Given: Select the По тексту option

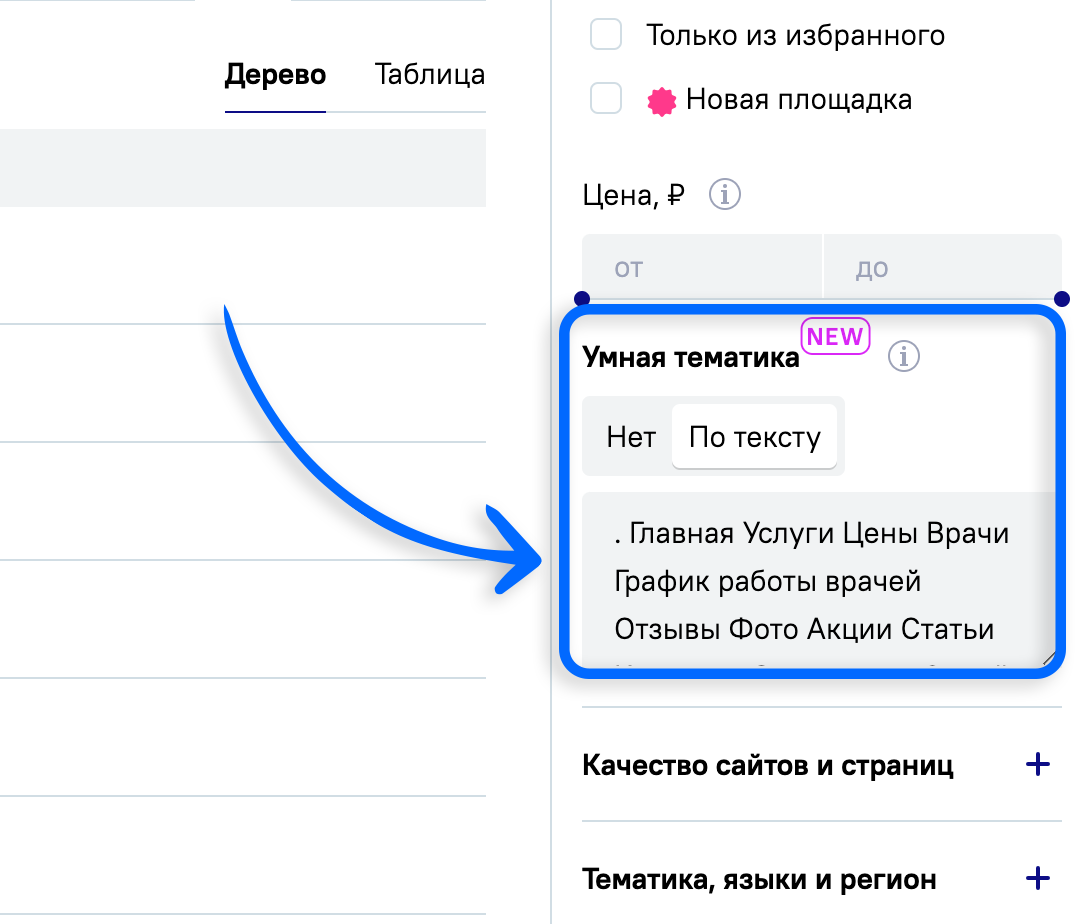Looking at the screenshot, I should (754, 437).
